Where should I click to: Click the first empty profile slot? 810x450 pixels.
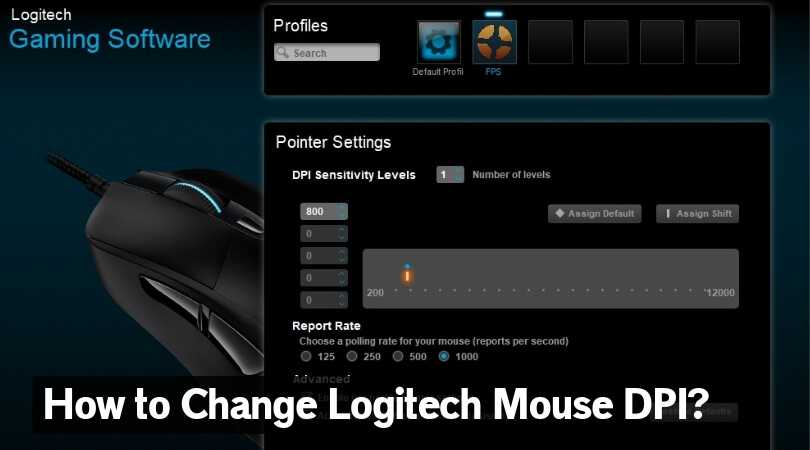550,42
